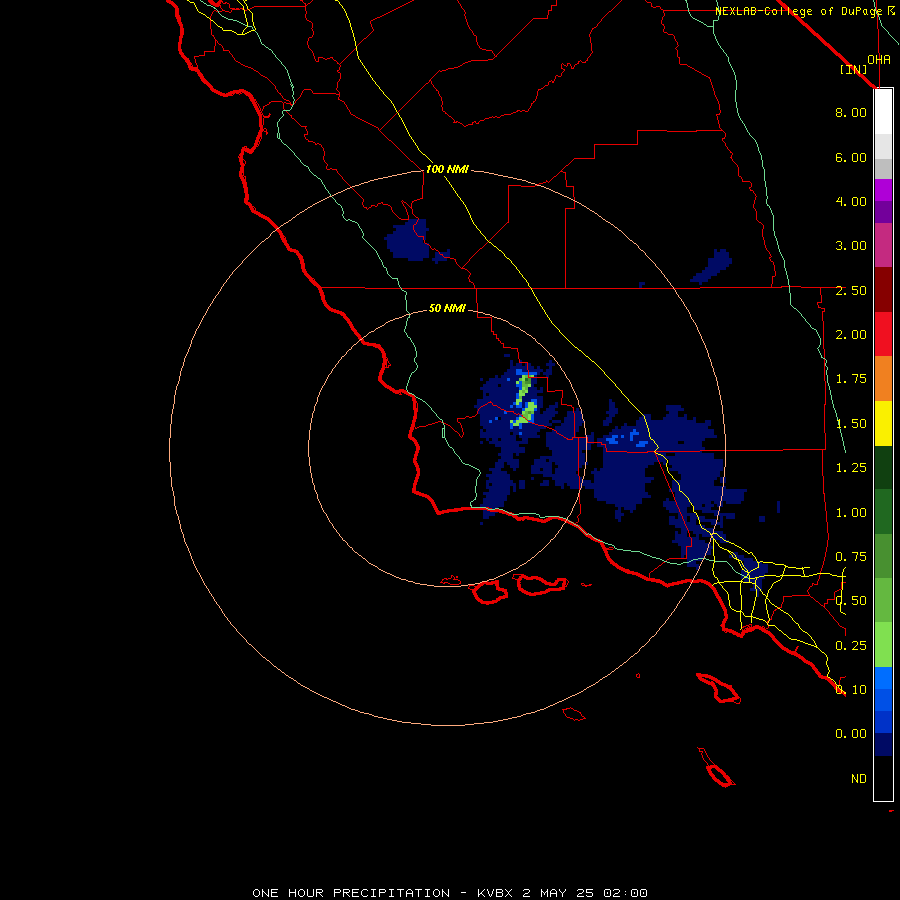Select the 8.00 legend value
This screenshot has height=900, width=900.
pos(851,112)
